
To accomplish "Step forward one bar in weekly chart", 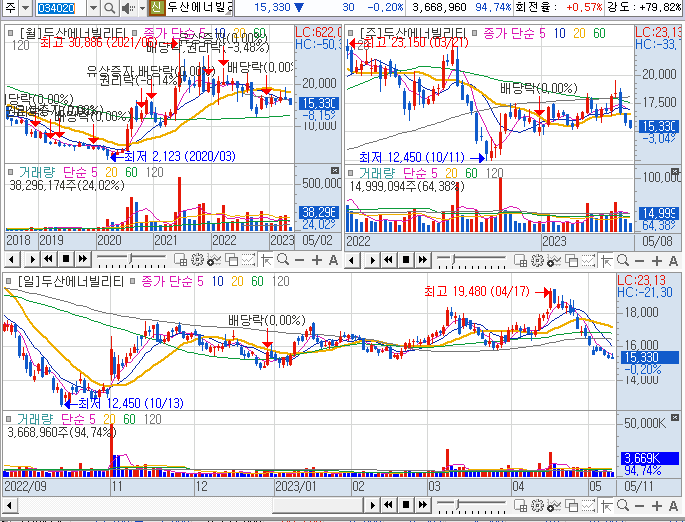I will 372,260.
